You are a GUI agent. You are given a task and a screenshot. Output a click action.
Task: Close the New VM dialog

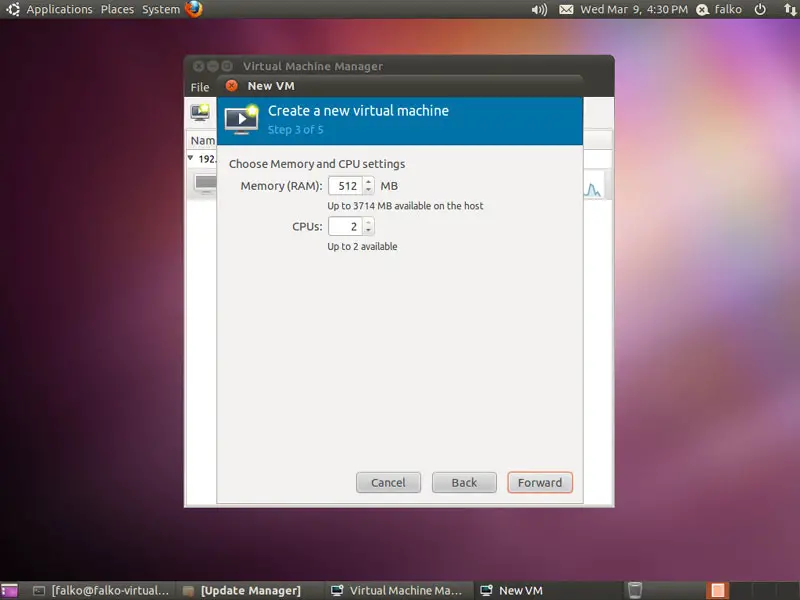coord(232,86)
